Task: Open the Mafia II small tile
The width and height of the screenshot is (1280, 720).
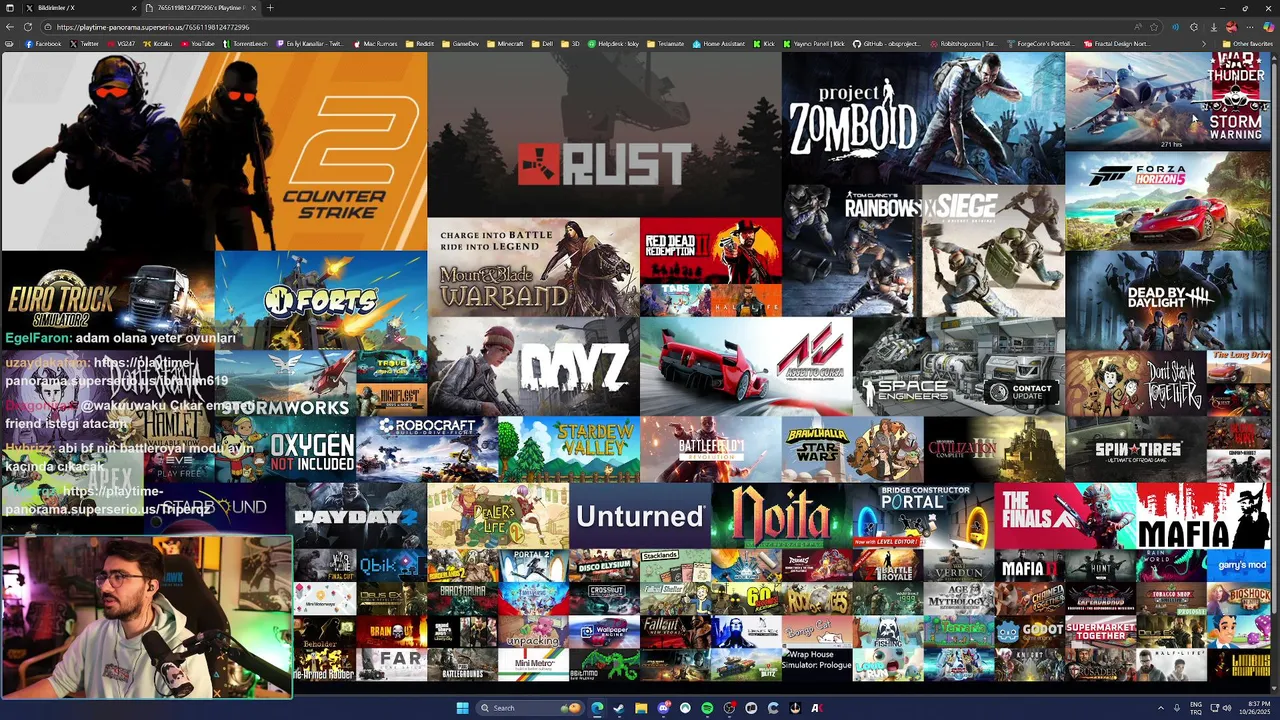Action: pyautogui.click(x=1030, y=565)
